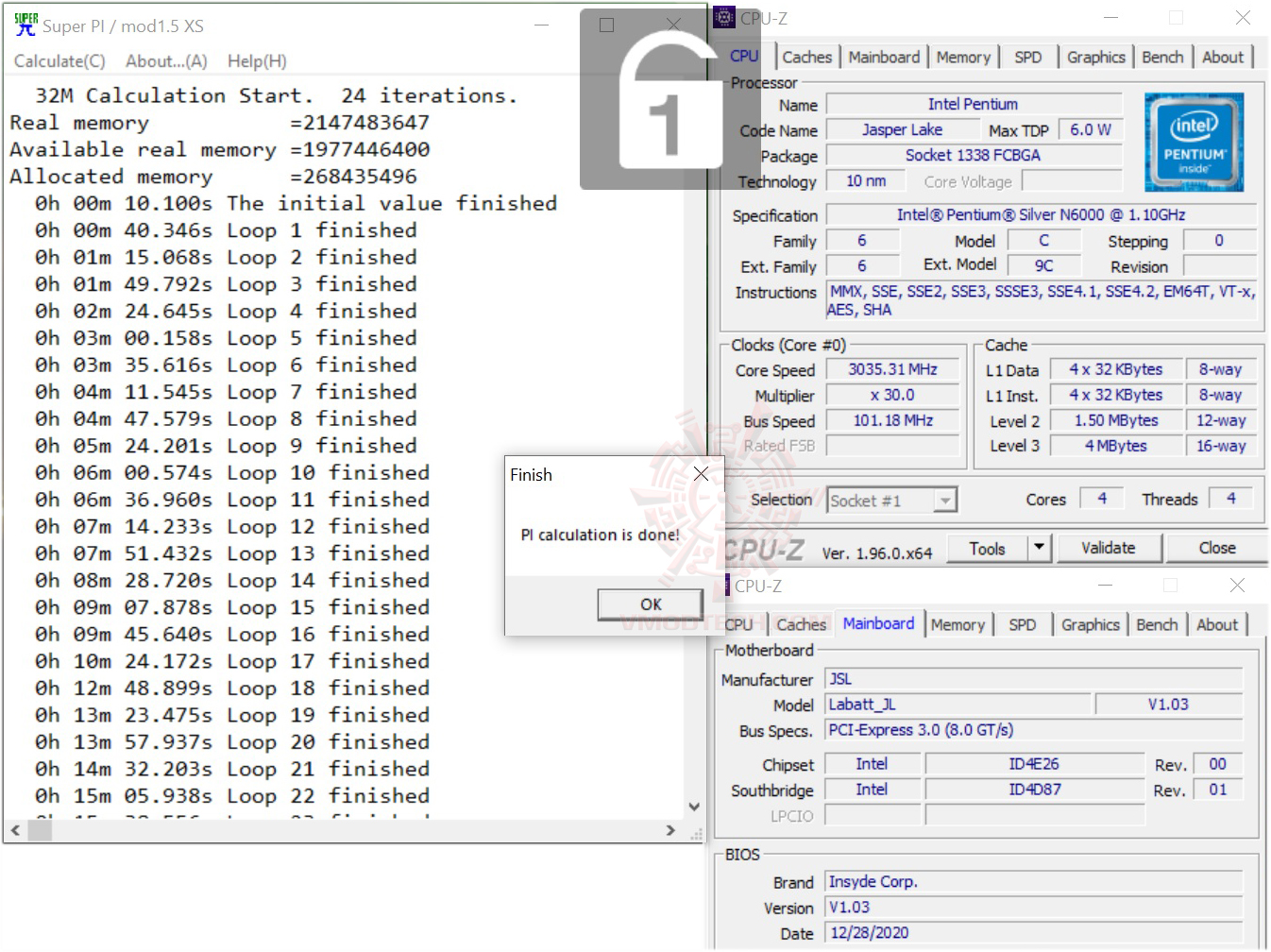Open the About...(A) menu in Super PI
Image resolution: width=1271 pixels, height=952 pixels.
(x=166, y=61)
